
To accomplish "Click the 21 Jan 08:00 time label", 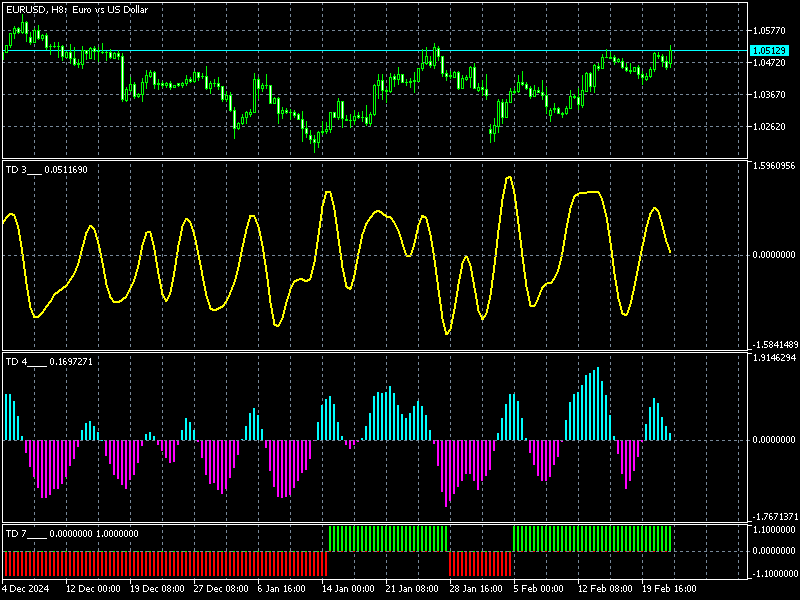I will click(x=413, y=589).
